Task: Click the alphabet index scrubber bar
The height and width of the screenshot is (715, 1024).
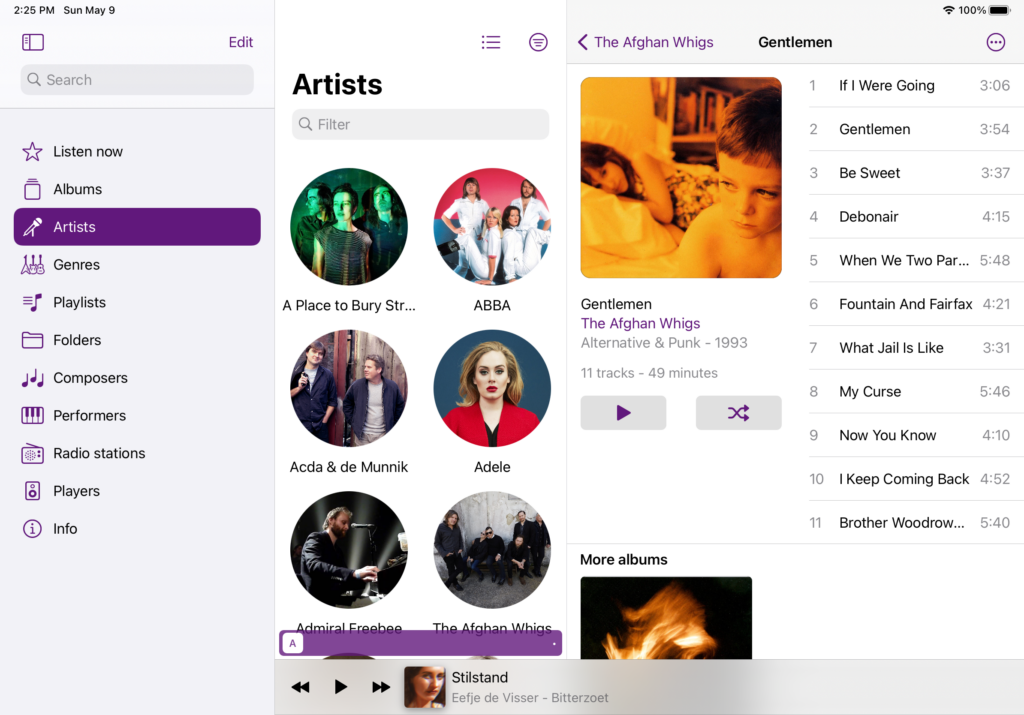Action: click(421, 643)
